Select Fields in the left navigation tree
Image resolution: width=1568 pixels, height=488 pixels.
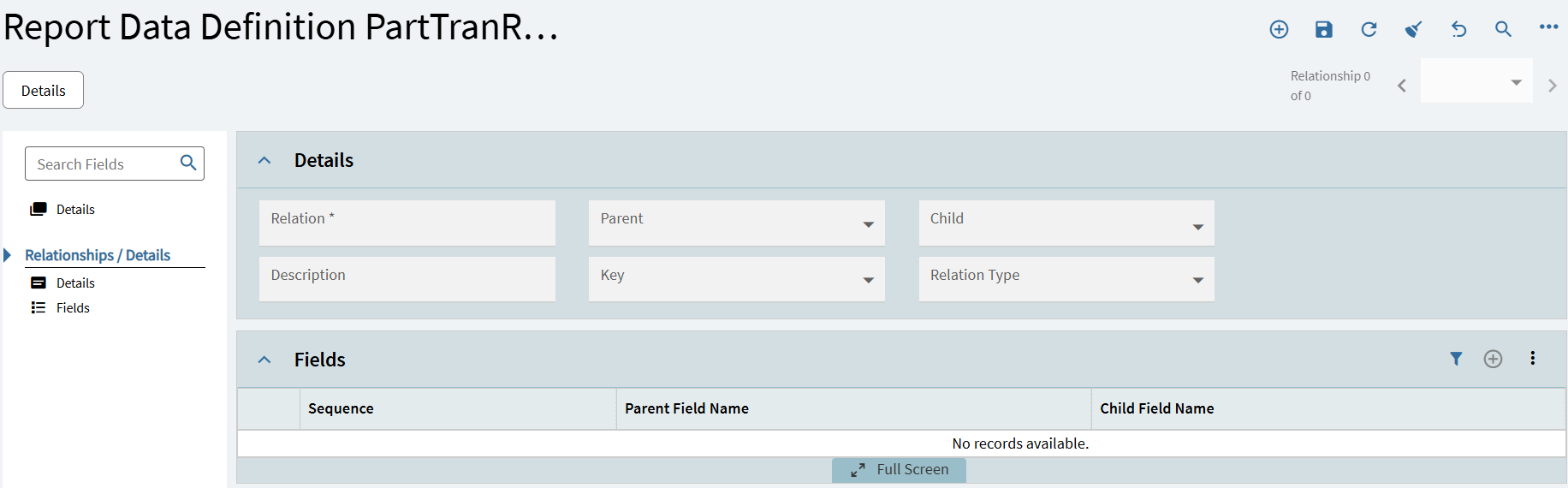pos(73,308)
